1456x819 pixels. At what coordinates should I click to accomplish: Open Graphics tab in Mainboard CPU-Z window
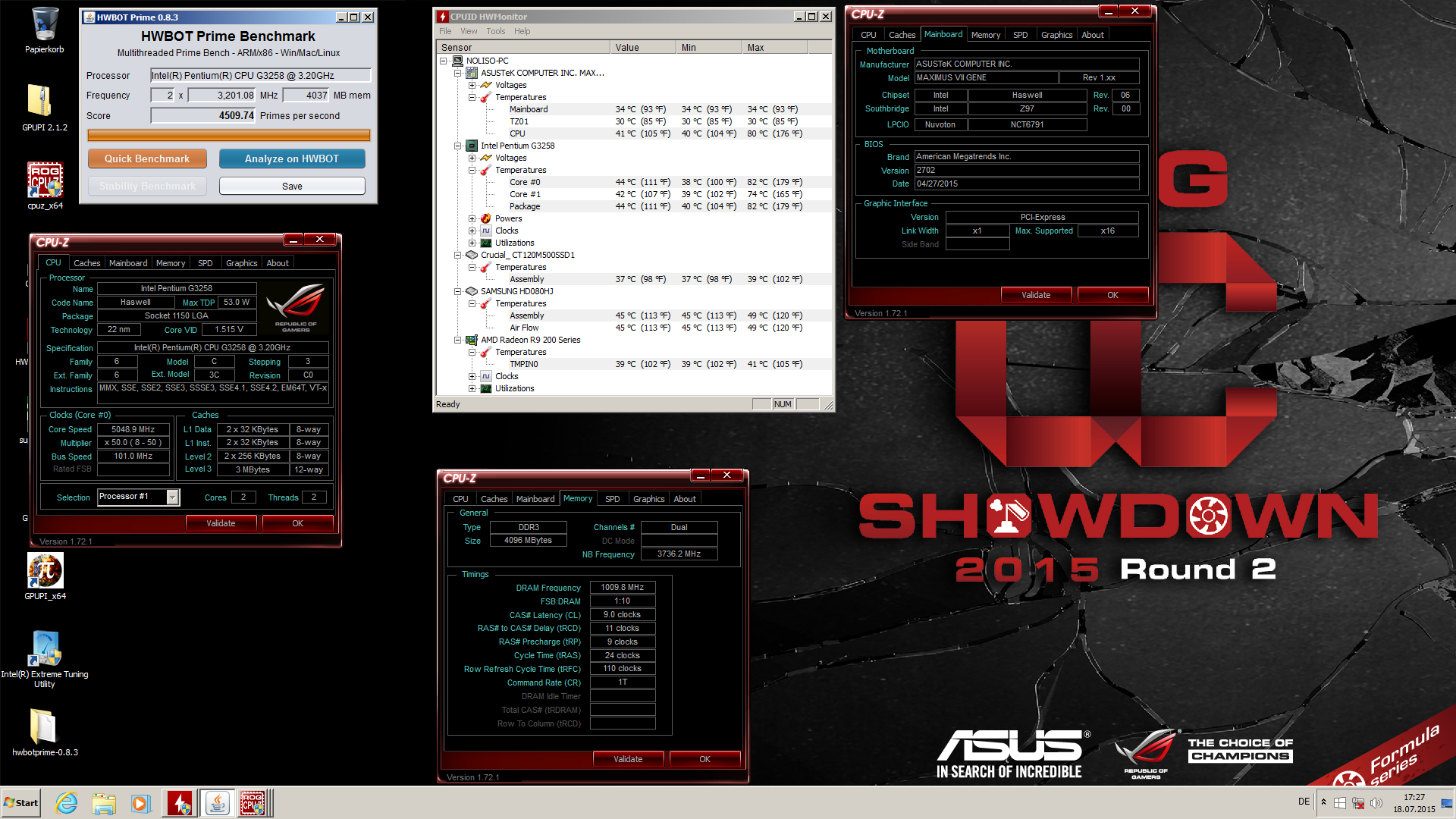click(1056, 35)
